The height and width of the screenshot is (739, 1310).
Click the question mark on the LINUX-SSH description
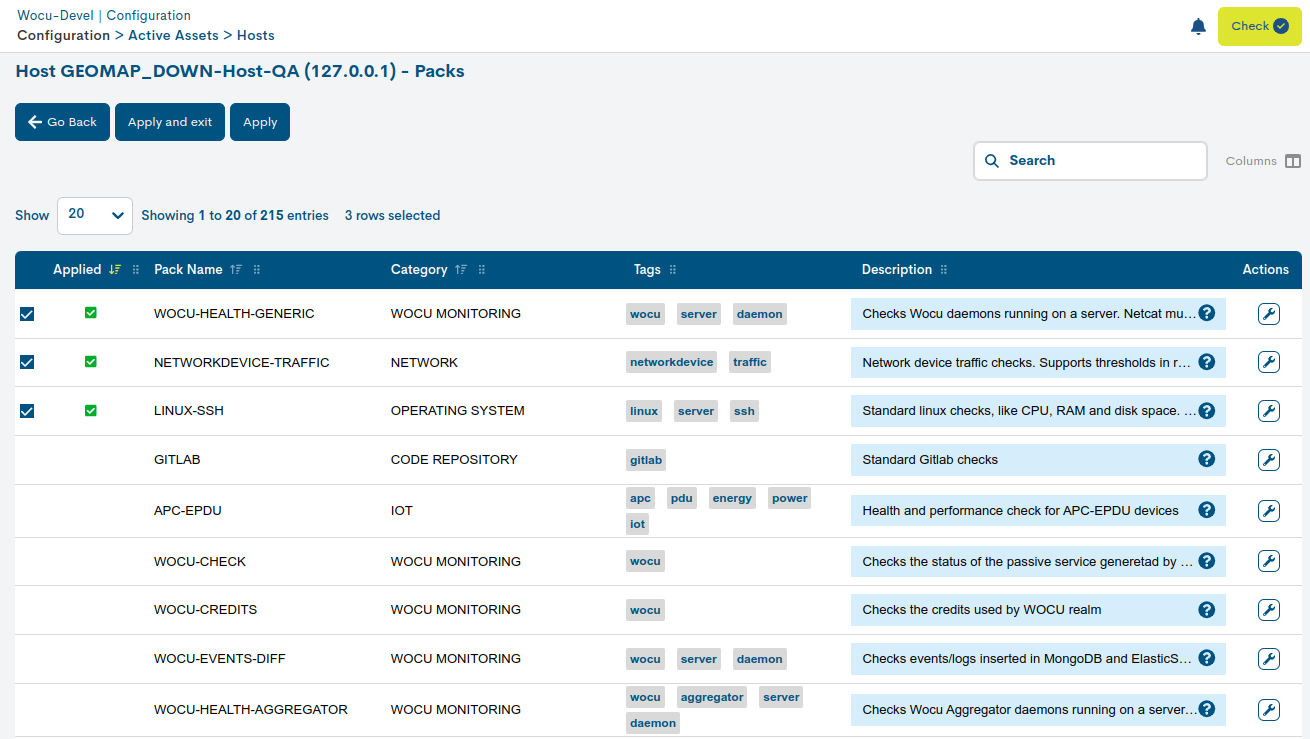pos(1206,410)
